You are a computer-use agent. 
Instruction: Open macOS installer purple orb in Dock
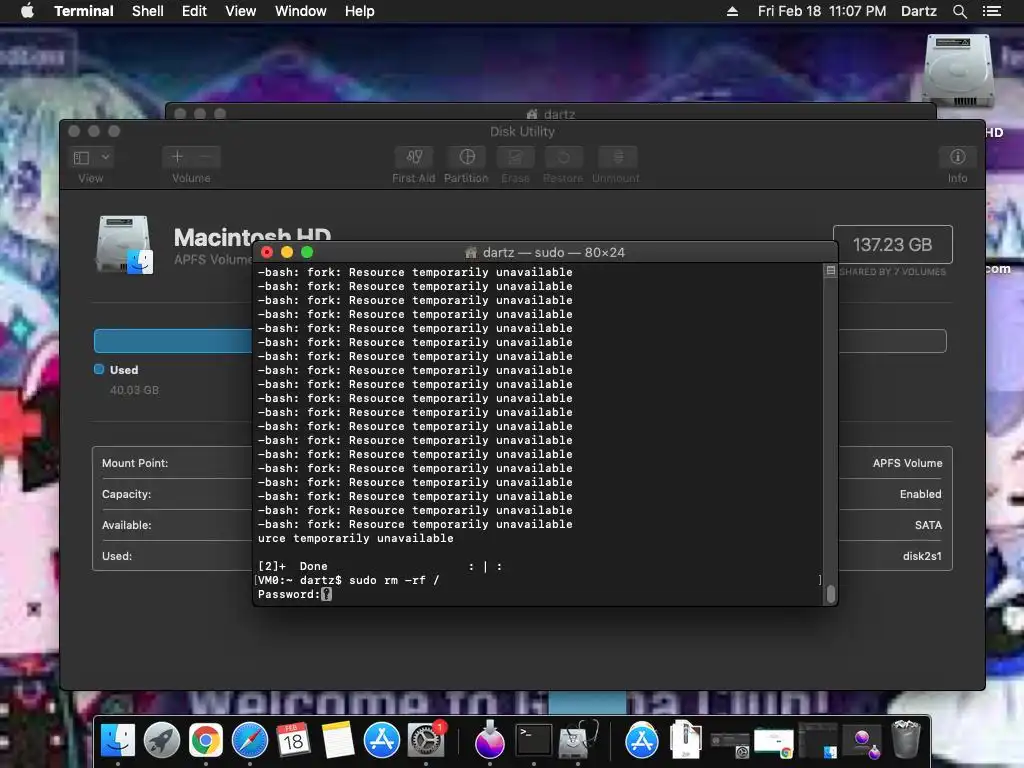click(489, 740)
